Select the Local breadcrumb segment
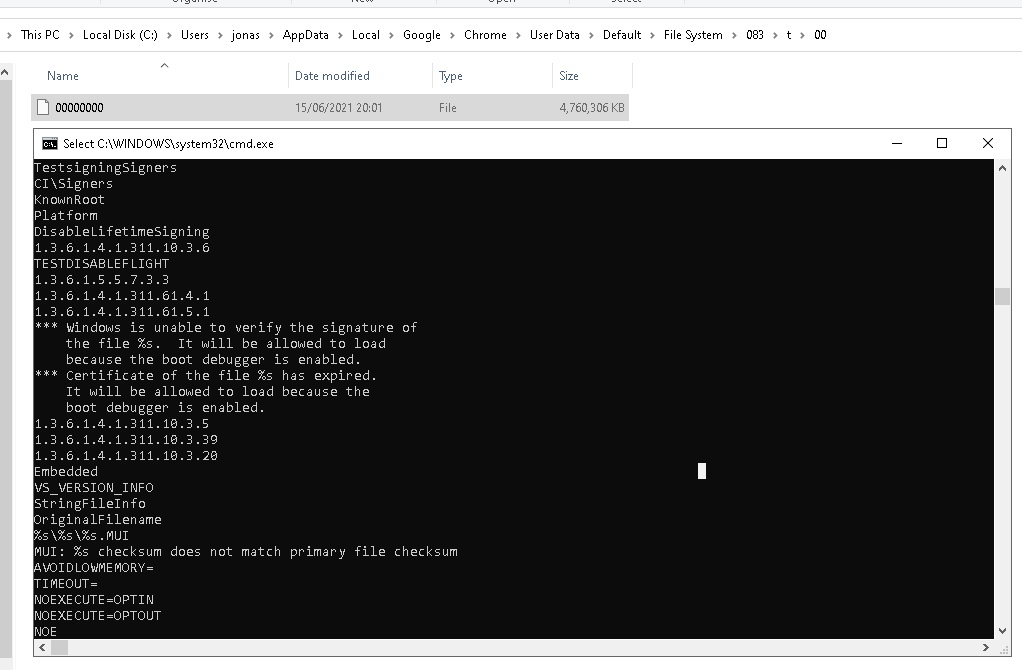1022x670 pixels. 366,35
